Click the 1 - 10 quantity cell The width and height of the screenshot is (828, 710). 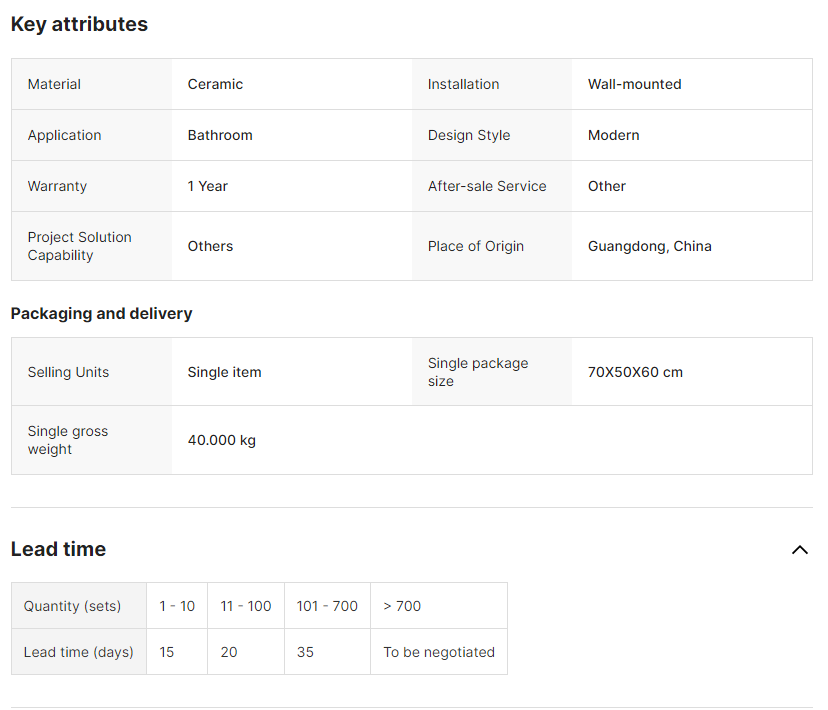[177, 606]
